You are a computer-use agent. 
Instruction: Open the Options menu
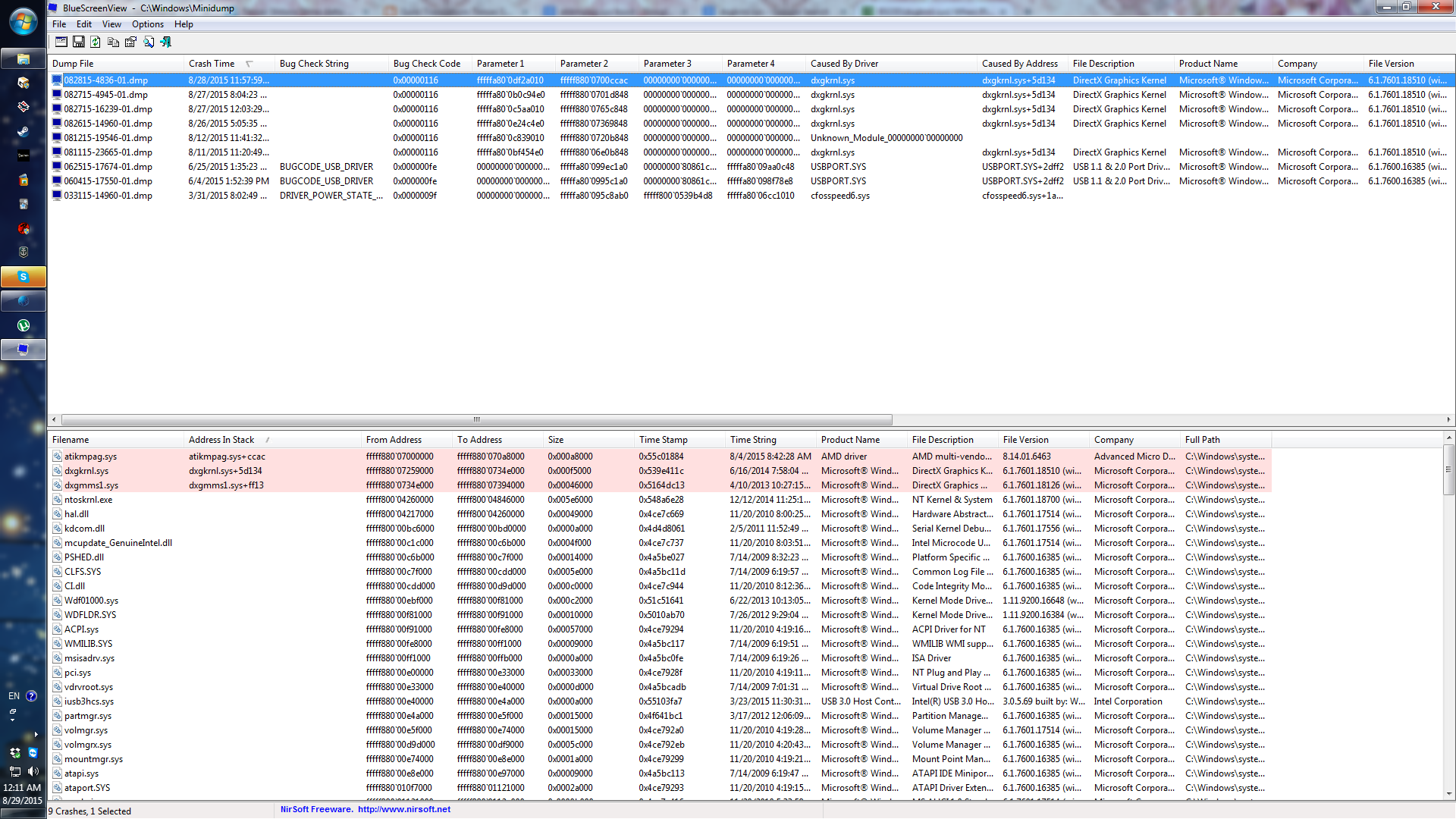(x=147, y=24)
